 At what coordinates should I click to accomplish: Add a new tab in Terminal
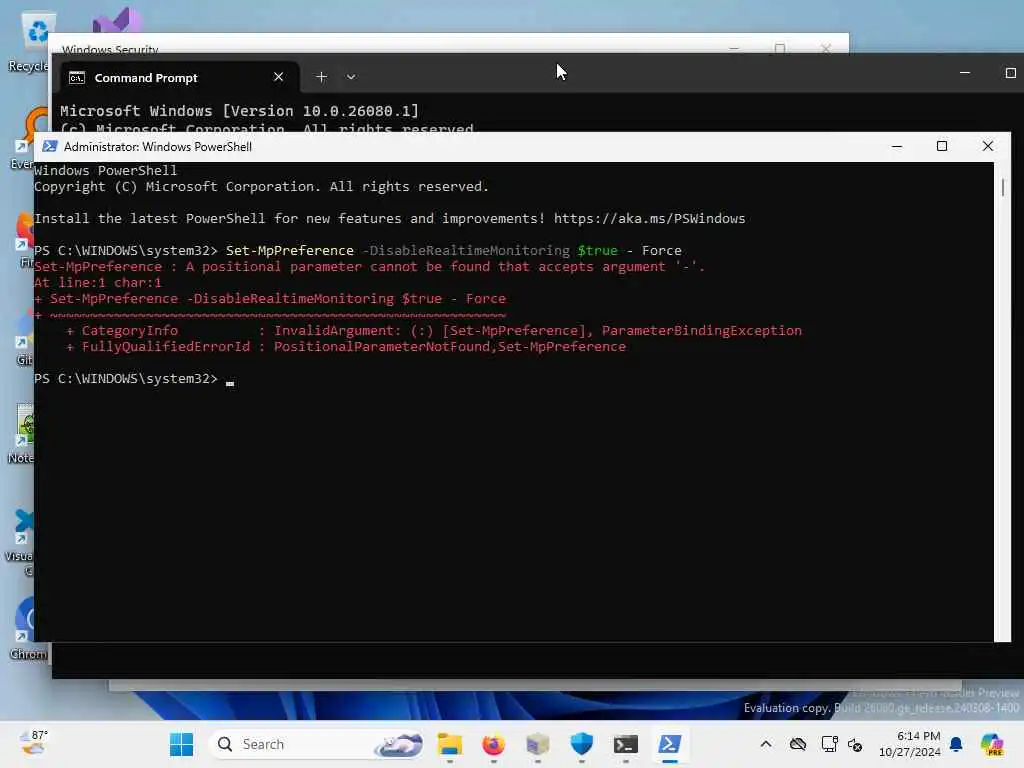321,77
